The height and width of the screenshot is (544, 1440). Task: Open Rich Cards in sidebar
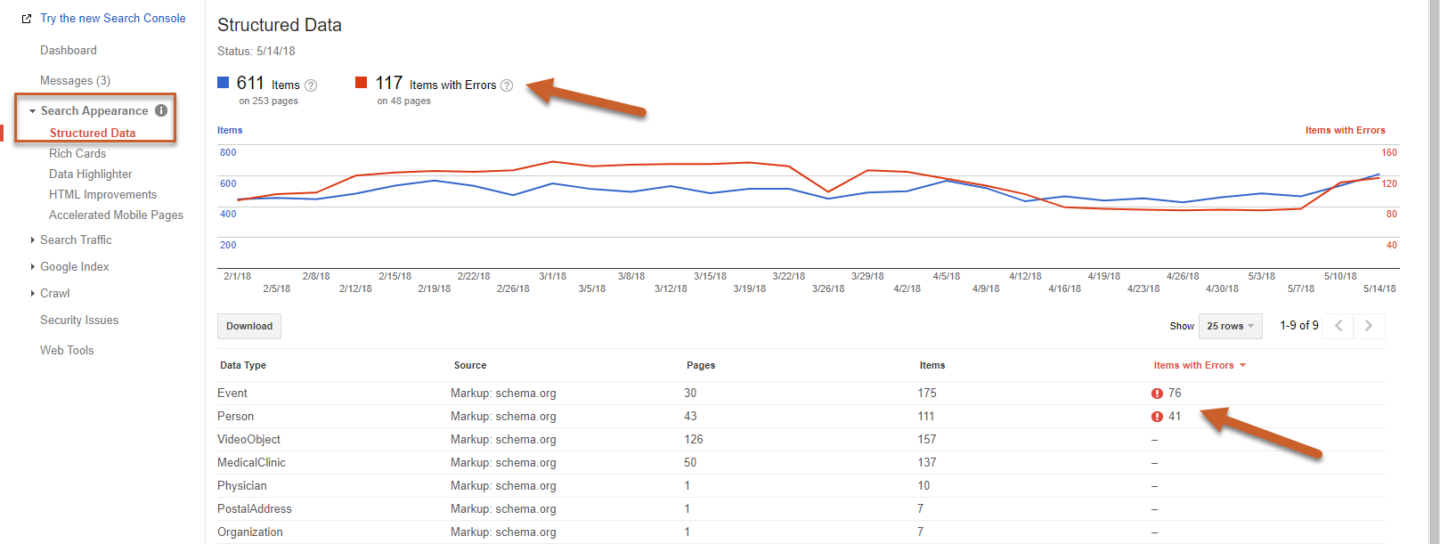pos(77,154)
